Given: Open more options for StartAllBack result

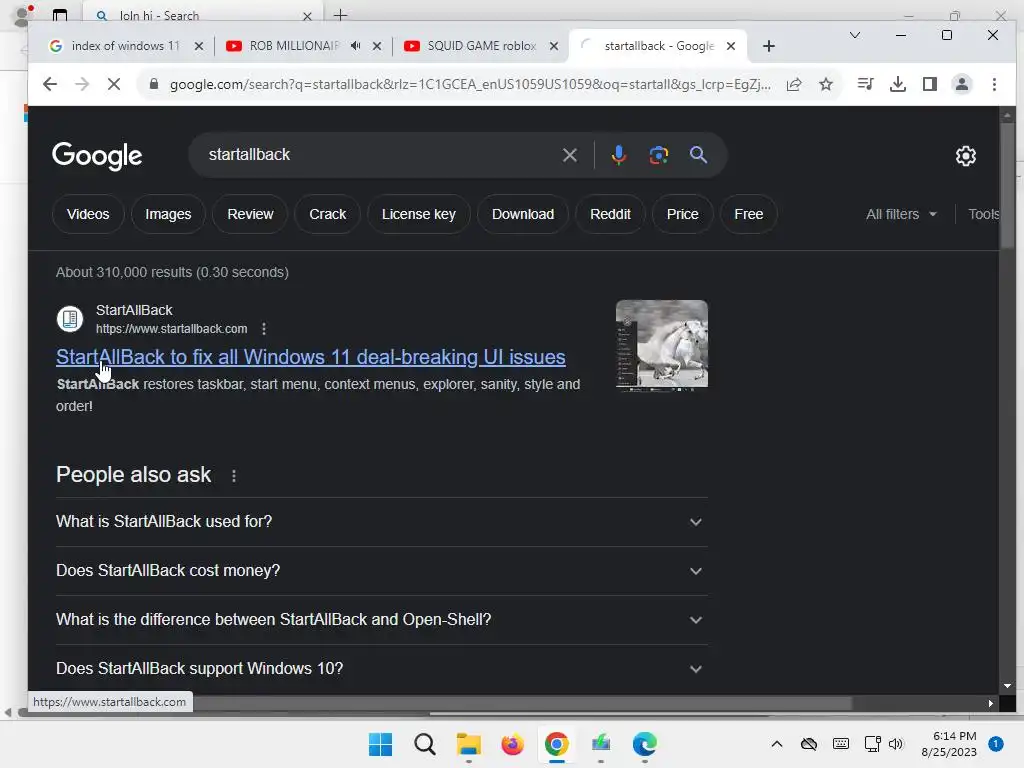Looking at the screenshot, I should pyautogui.click(x=264, y=328).
